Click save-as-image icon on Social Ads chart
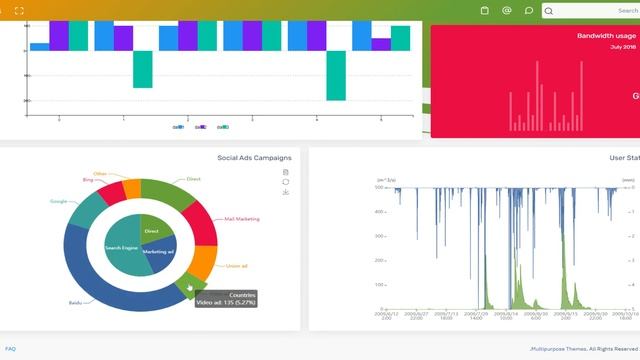This screenshot has width=640, height=360. (286, 192)
